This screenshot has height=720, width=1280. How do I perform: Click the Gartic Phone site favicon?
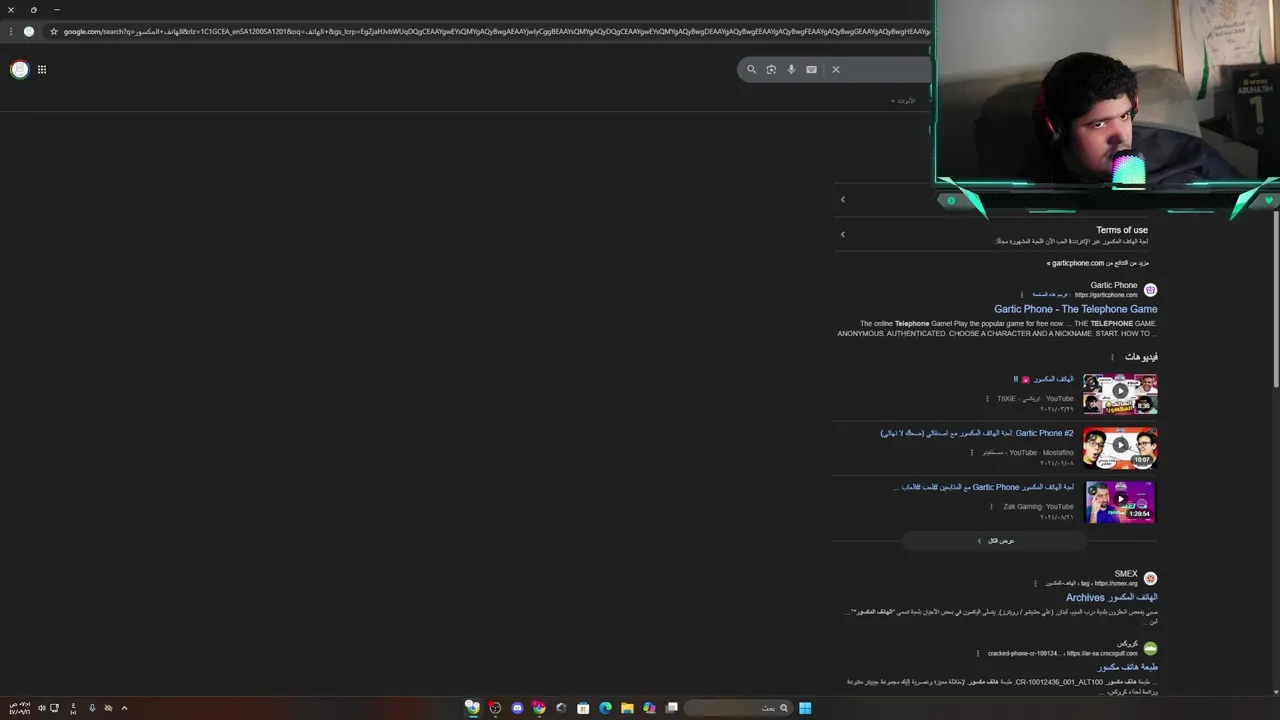[x=1150, y=290]
